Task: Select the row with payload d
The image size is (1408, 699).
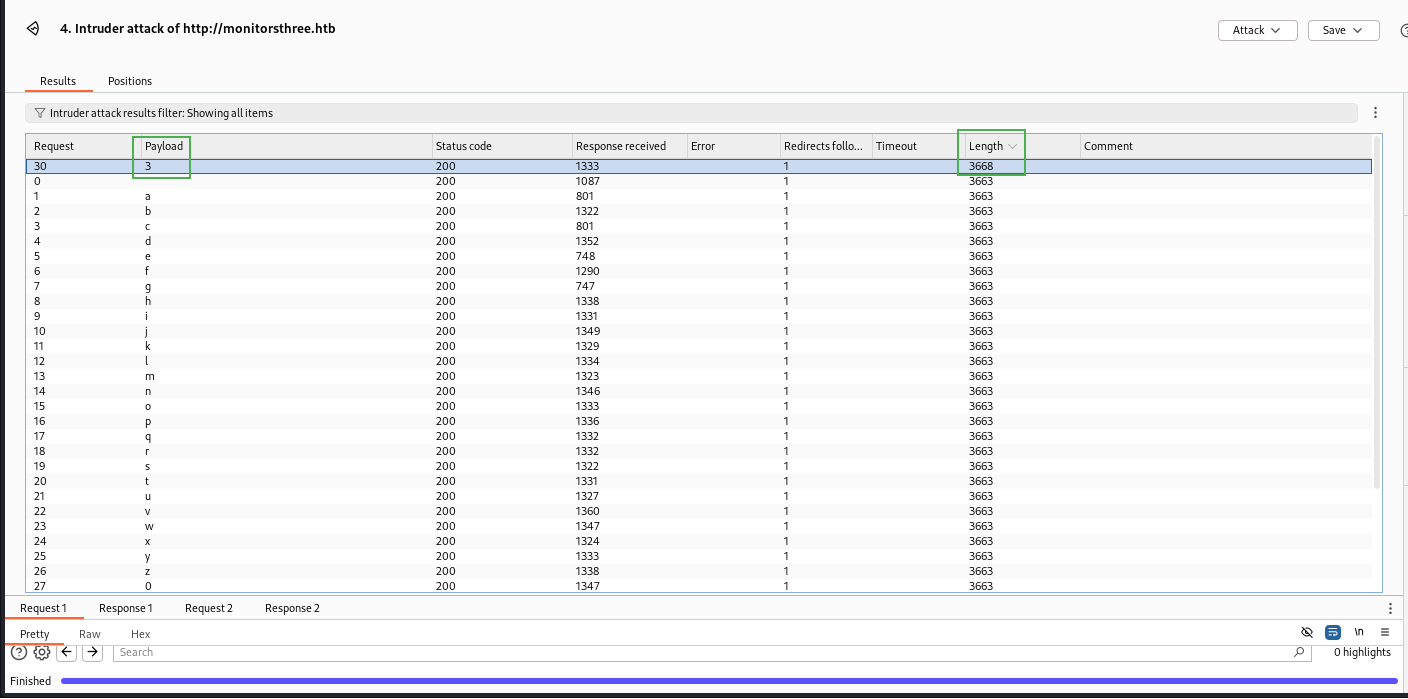Action: coord(698,241)
